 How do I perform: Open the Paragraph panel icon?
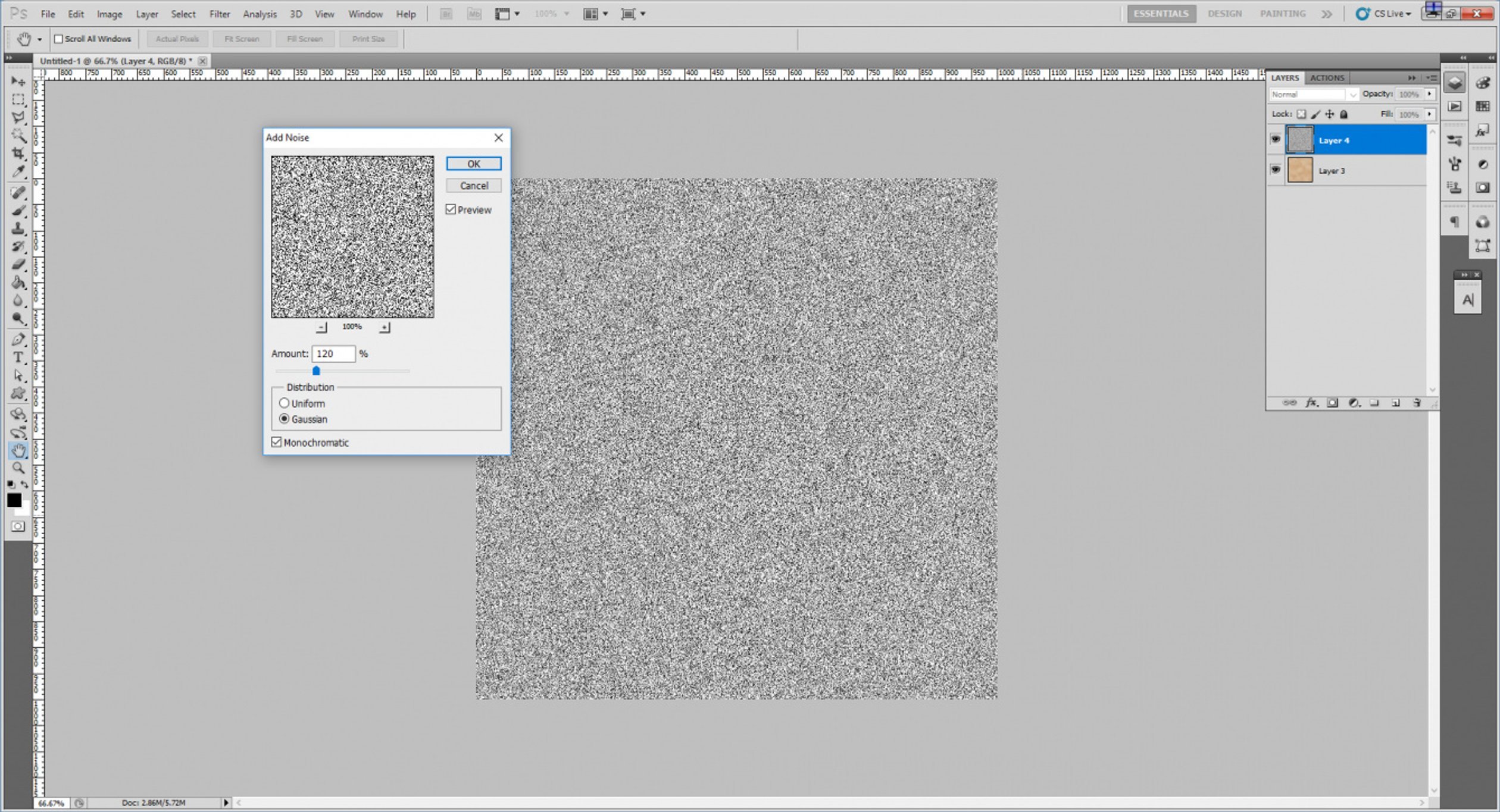pyautogui.click(x=1454, y=222)
